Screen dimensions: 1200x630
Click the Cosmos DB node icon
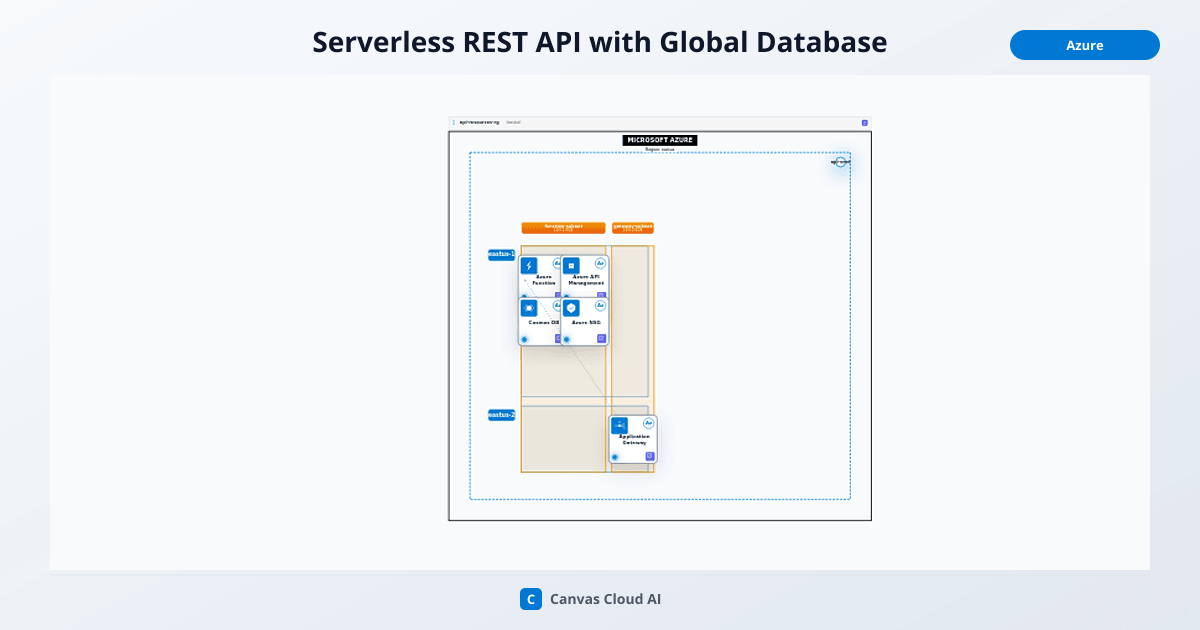[x=529, y=308]
